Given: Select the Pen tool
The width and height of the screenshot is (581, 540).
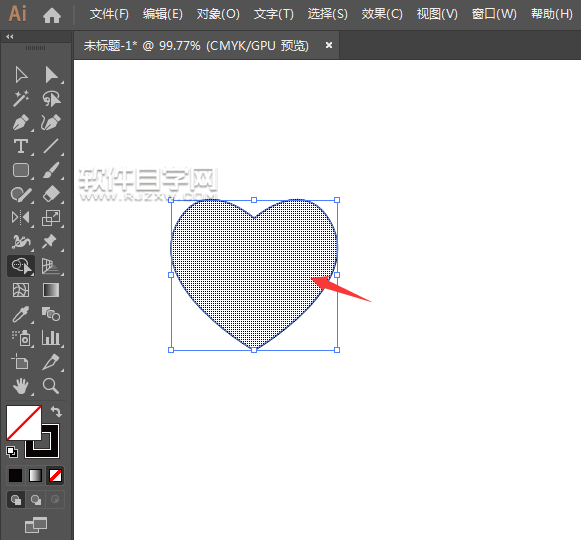Looking at the screenshot, I should (21, 123).
